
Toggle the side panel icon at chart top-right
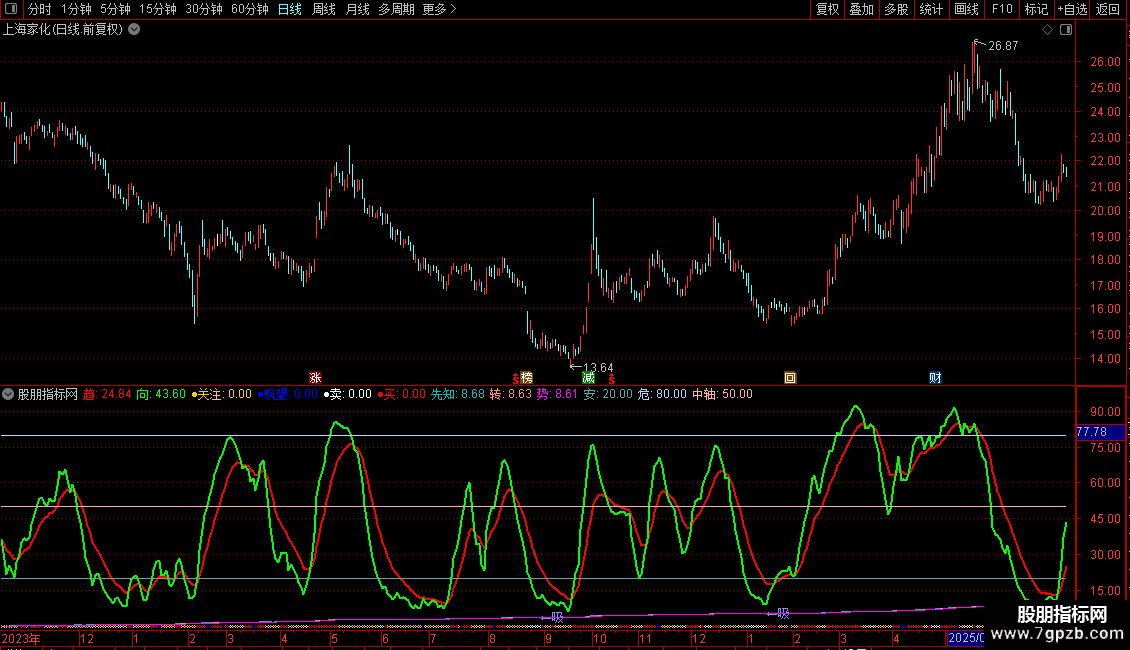[x=1066, y=30]
